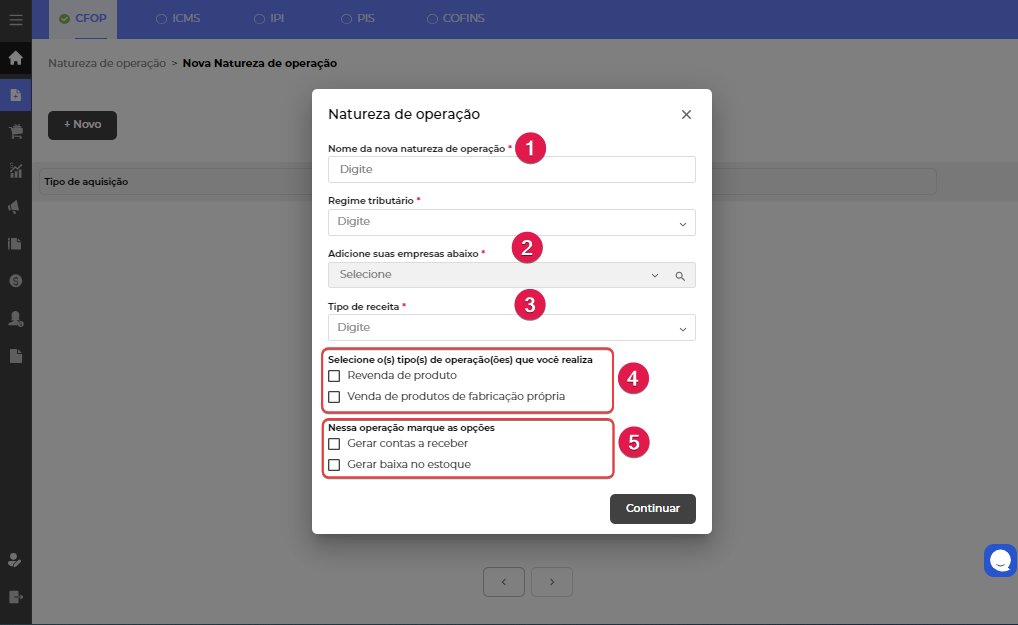The width and height of the screenshot is (1018, 625).
Task: Open the chart reports sidebar icon
Action: 15,170
